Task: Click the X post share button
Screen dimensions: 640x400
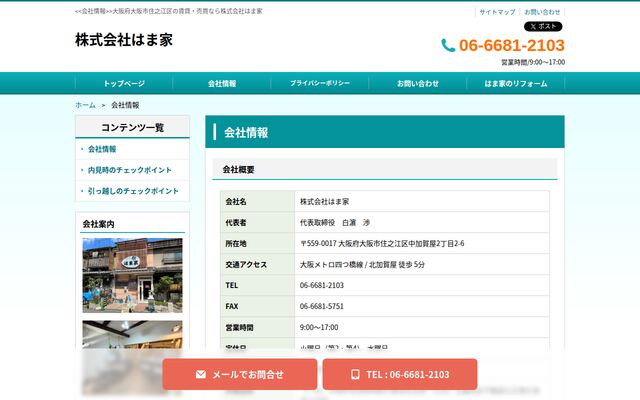Action: tap(543, 27)
